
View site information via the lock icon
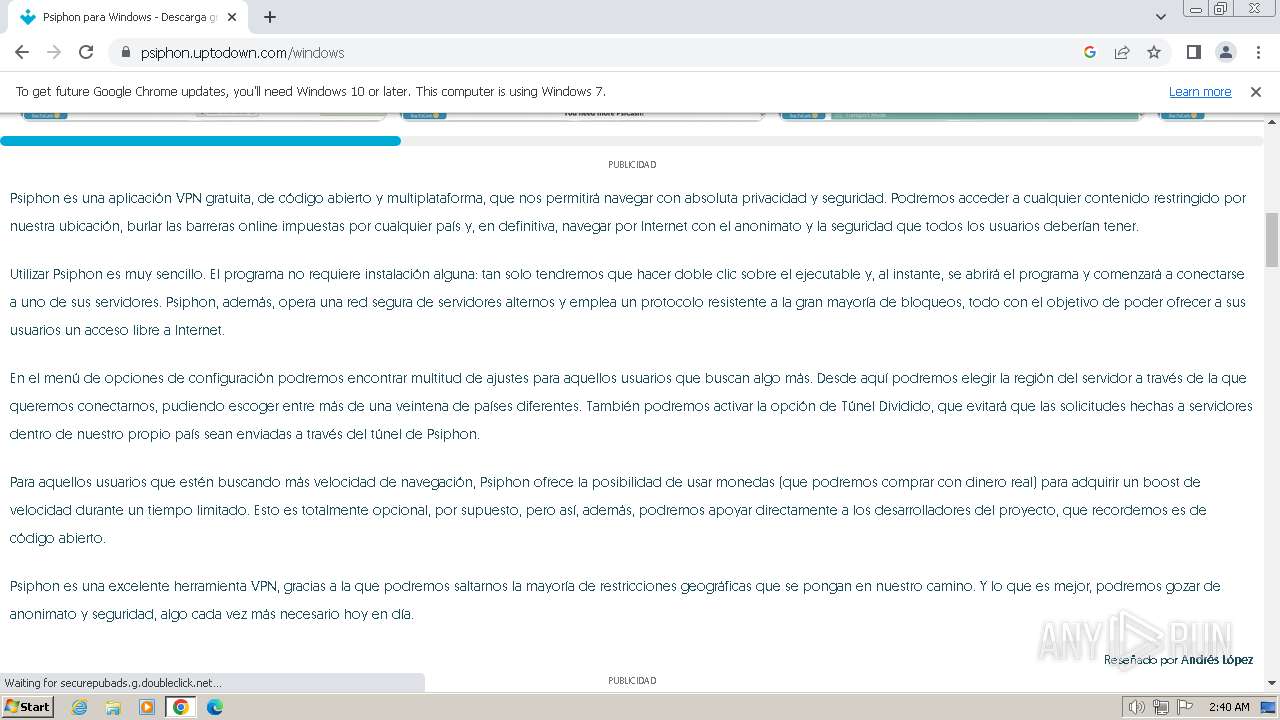[x=126, y=52]
